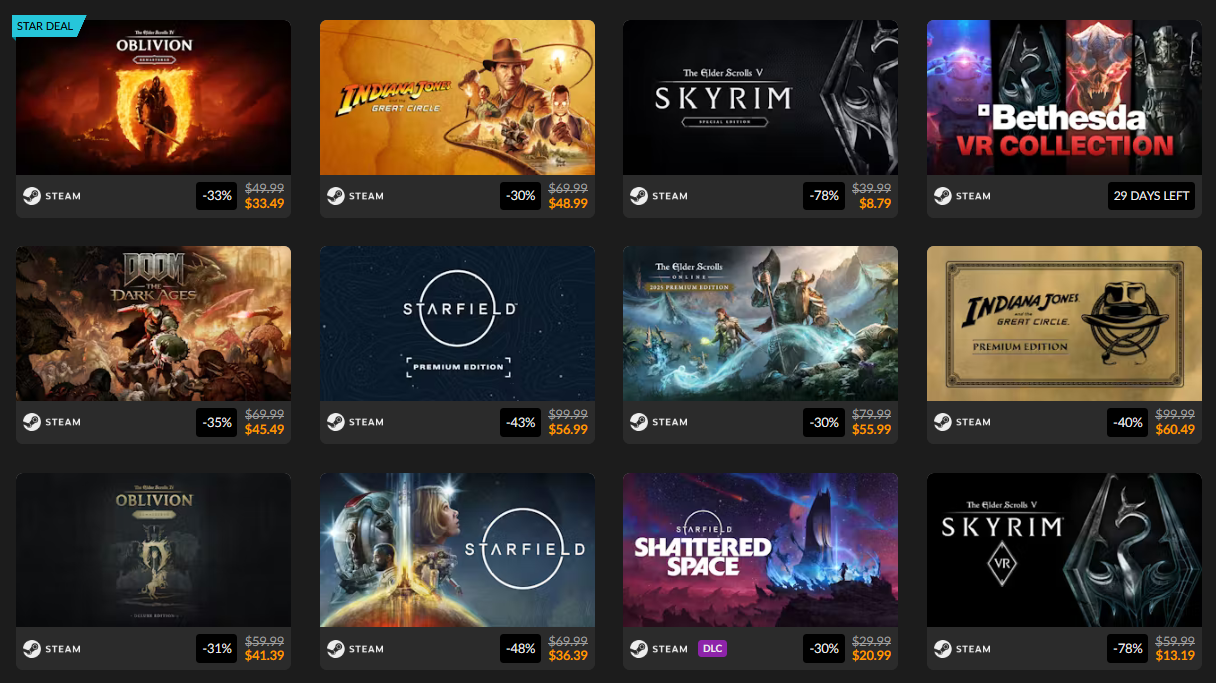This screenshot has height=683, width=1216.
Task: Click the Steam icon under DOOM The Dark Ages
Action: pos(32,422)
